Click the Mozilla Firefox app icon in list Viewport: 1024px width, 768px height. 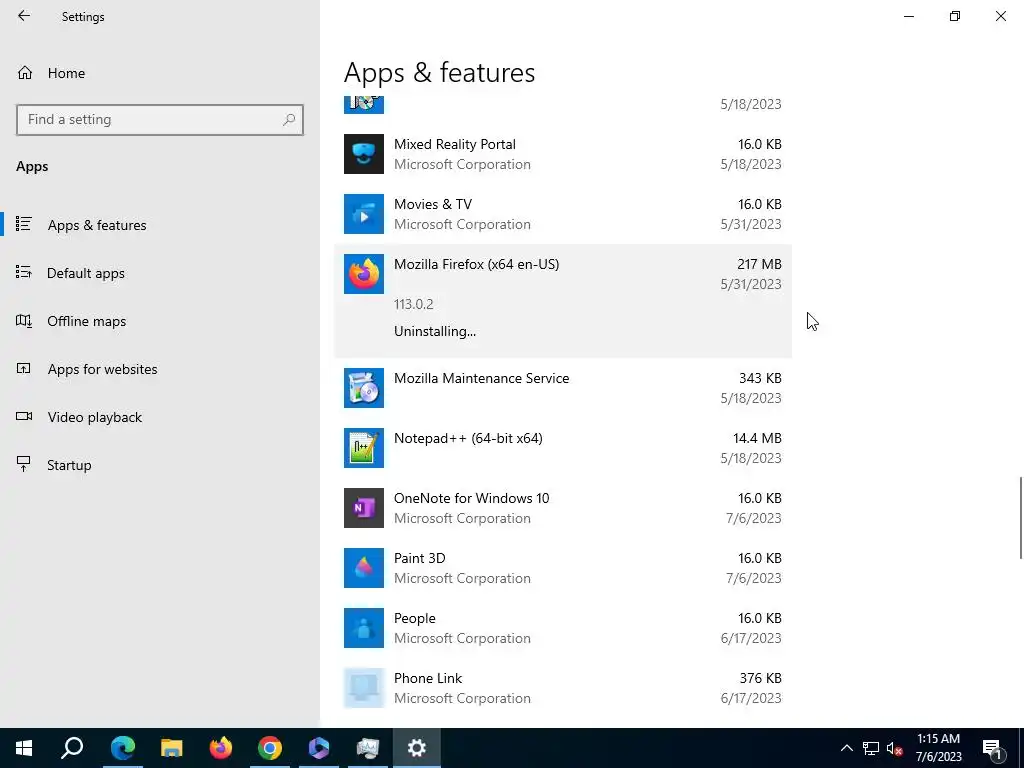(x=364, y=274)
